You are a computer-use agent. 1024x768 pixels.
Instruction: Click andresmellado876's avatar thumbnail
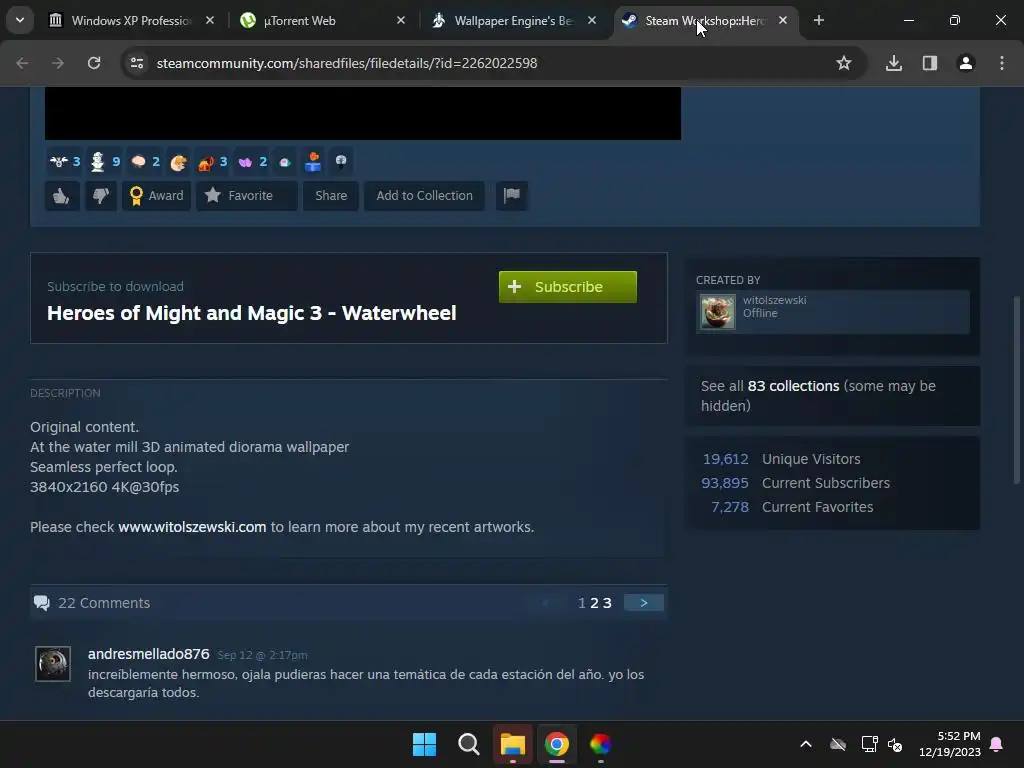tap(53, 664)
